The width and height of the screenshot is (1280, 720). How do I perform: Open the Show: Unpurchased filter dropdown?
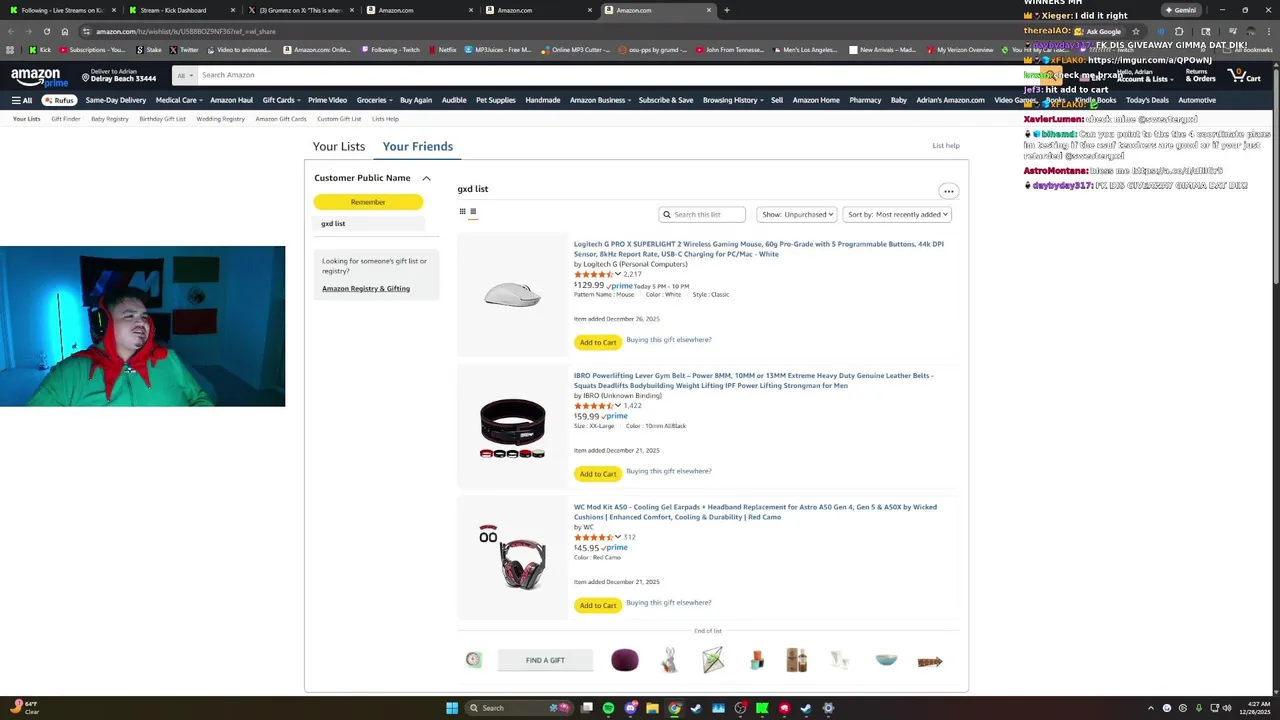(x=796, y=214)
